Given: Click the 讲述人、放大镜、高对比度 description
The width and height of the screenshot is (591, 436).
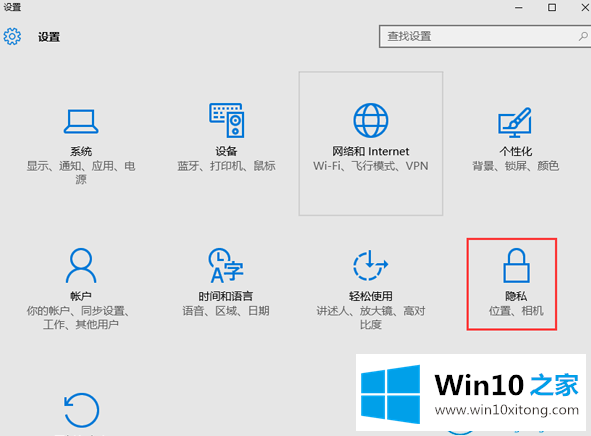Looking at the screenshot, I should click(371, 318).
